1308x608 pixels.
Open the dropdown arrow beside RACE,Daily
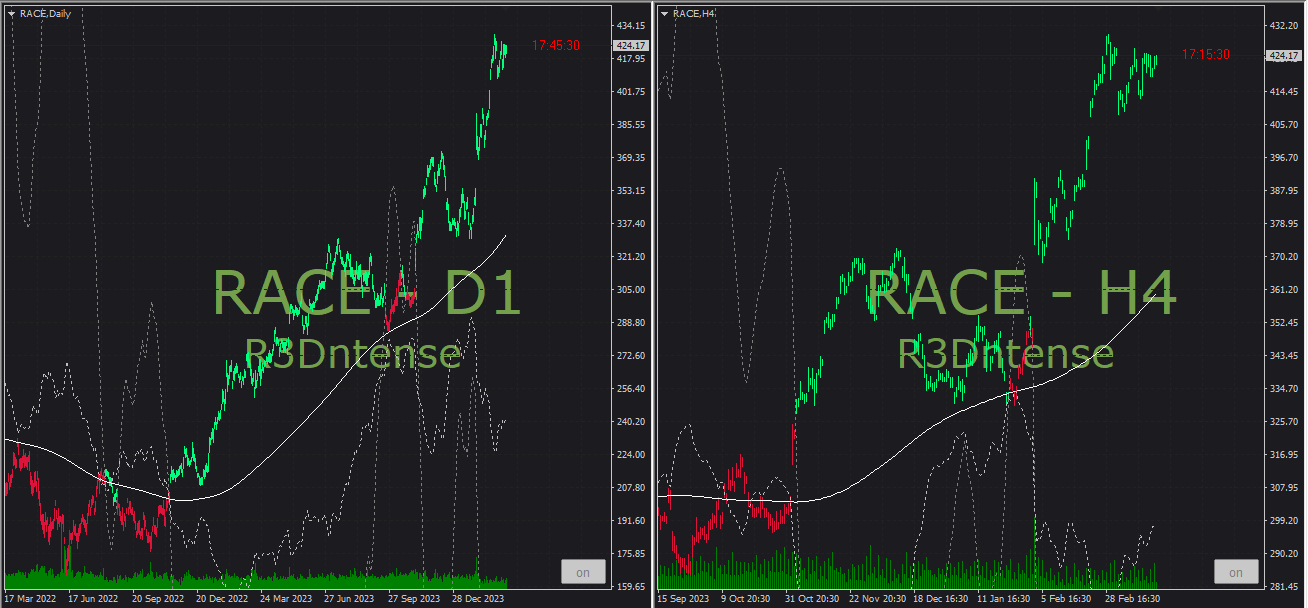pyautogui.click(x=11, y=14)
